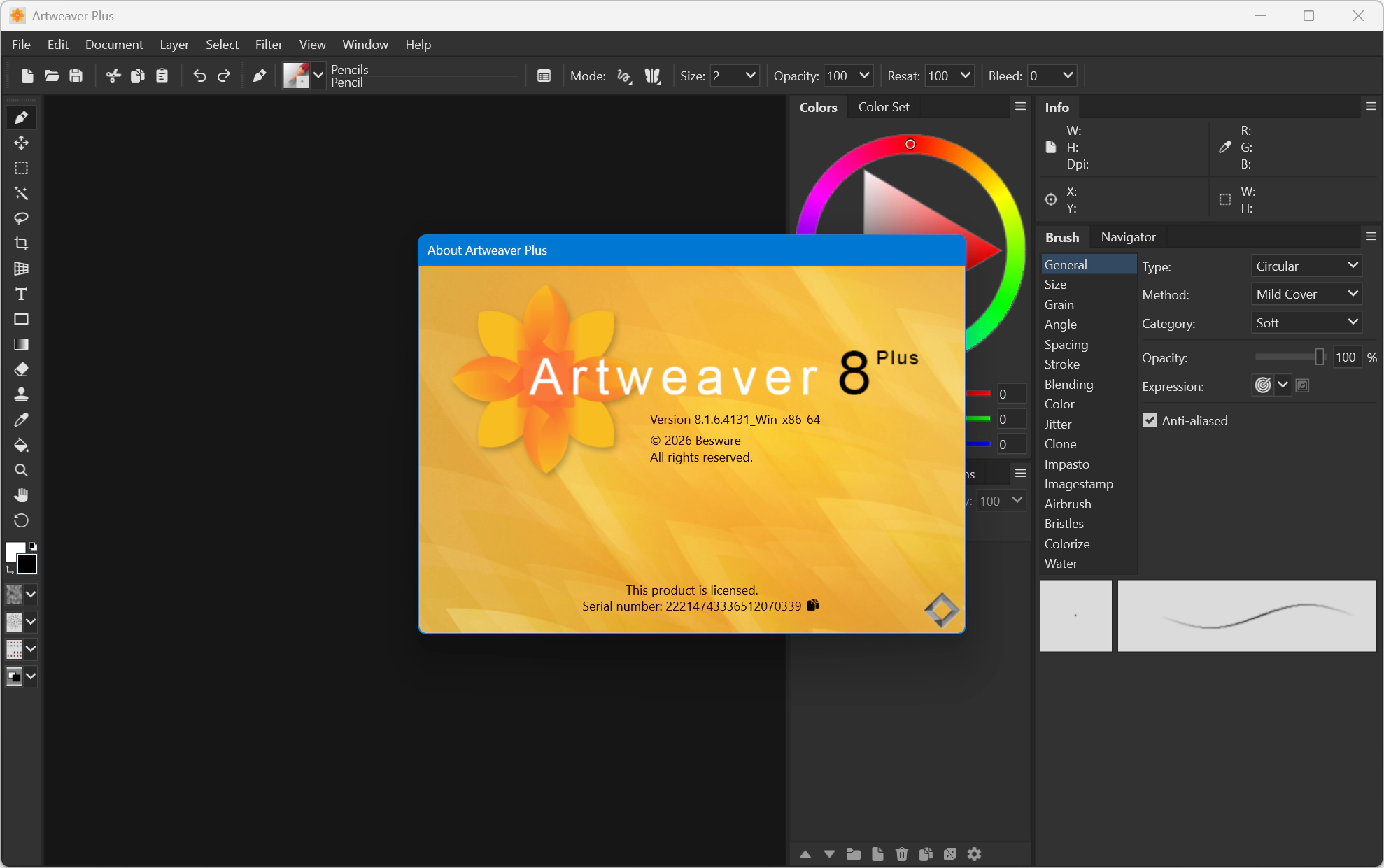This screenshot has height=868, width=1384.
Task: Click the brush Opacity percent input field
Action: tap(1347, 357)
